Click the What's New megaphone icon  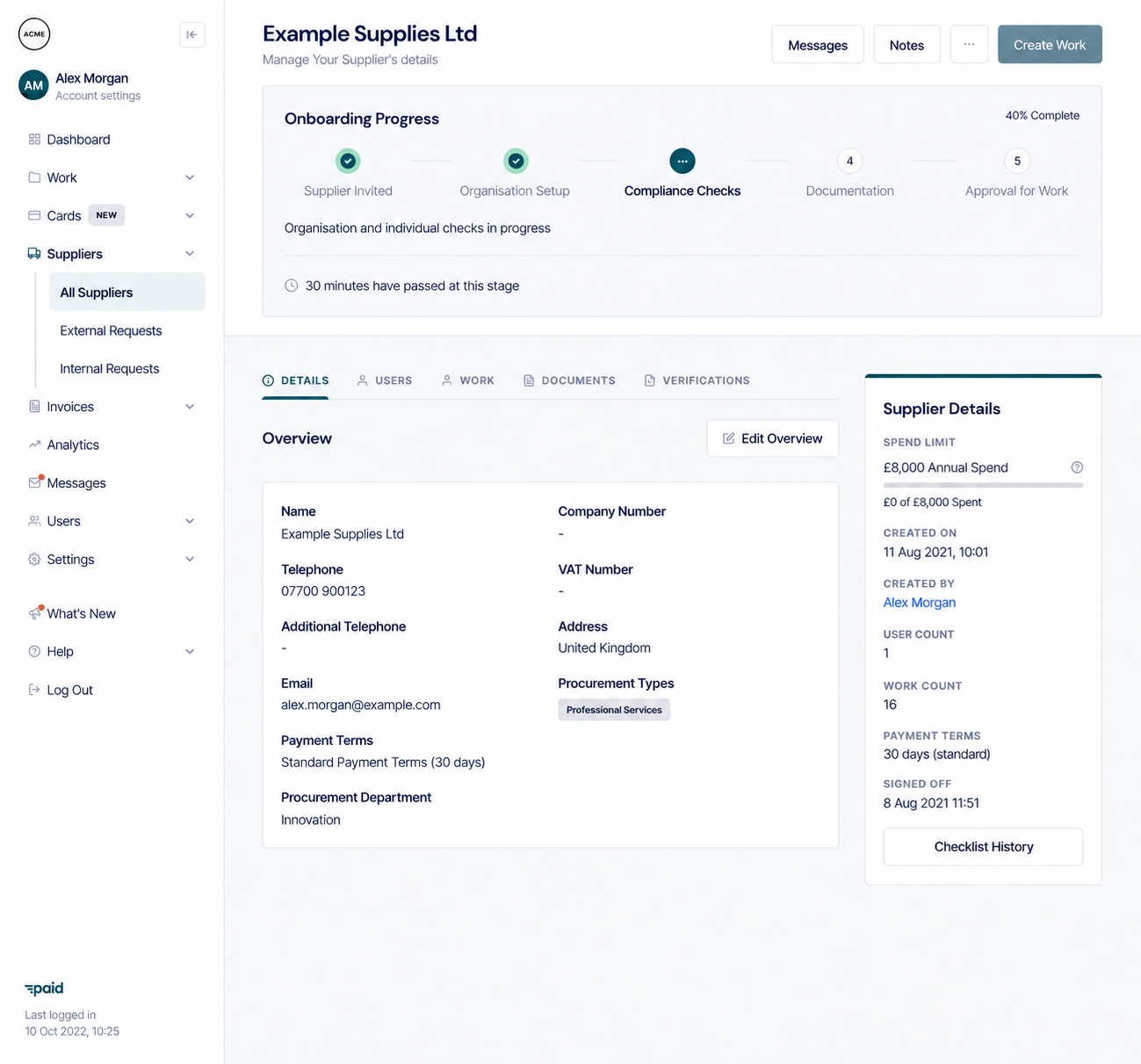coord(34,613)
